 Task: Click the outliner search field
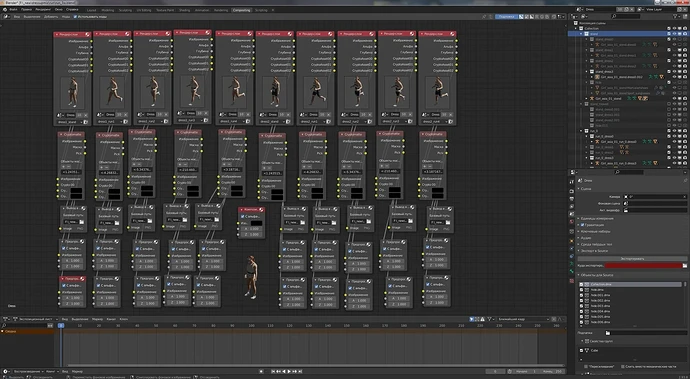626,16
